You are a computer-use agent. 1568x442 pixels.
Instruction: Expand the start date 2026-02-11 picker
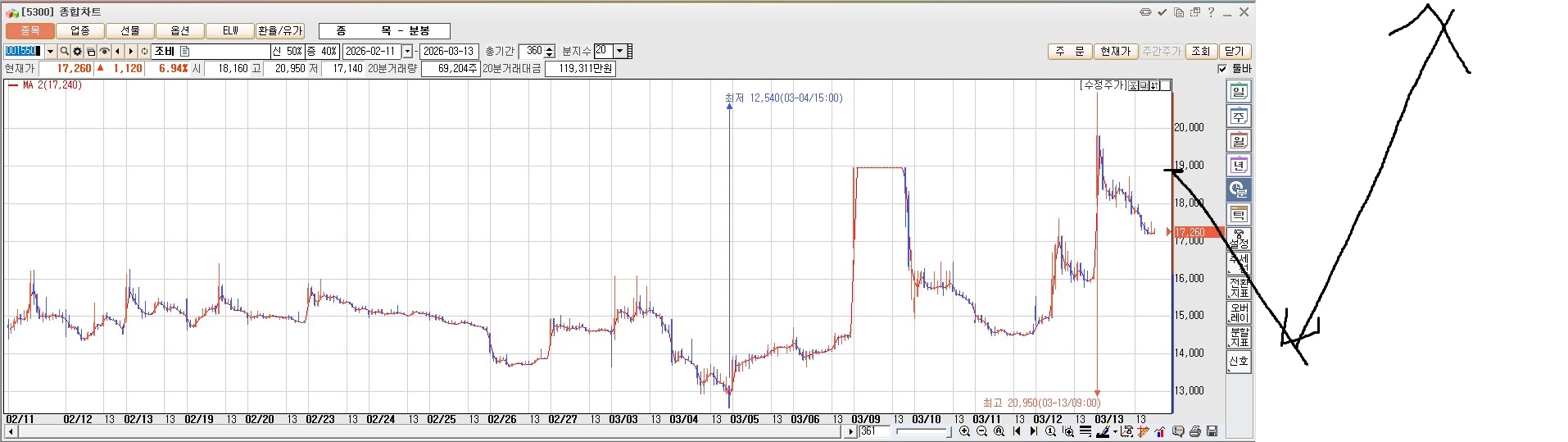point(407,51)
